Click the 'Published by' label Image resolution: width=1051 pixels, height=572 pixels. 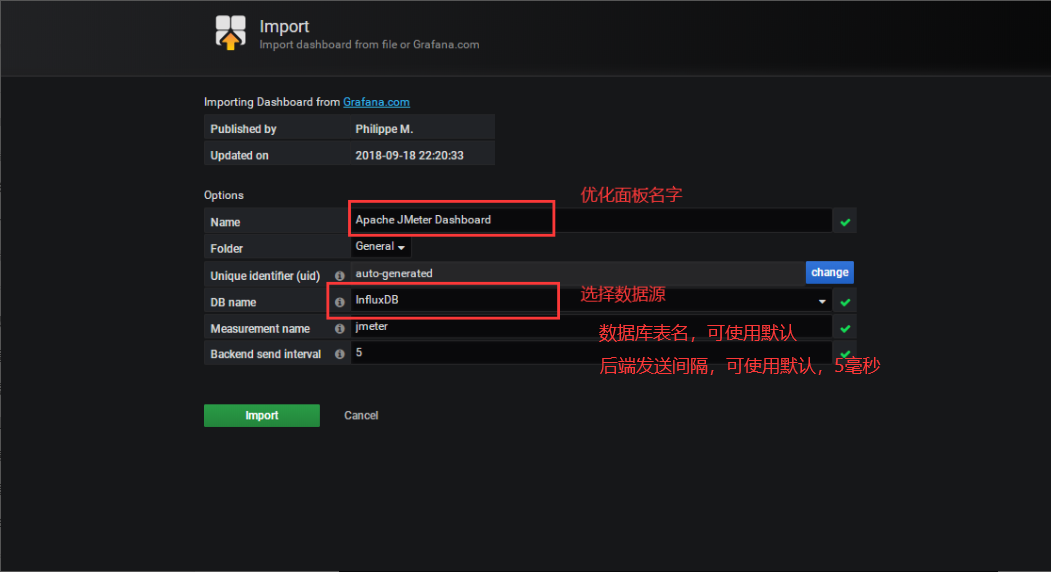[x=243, y=129]
